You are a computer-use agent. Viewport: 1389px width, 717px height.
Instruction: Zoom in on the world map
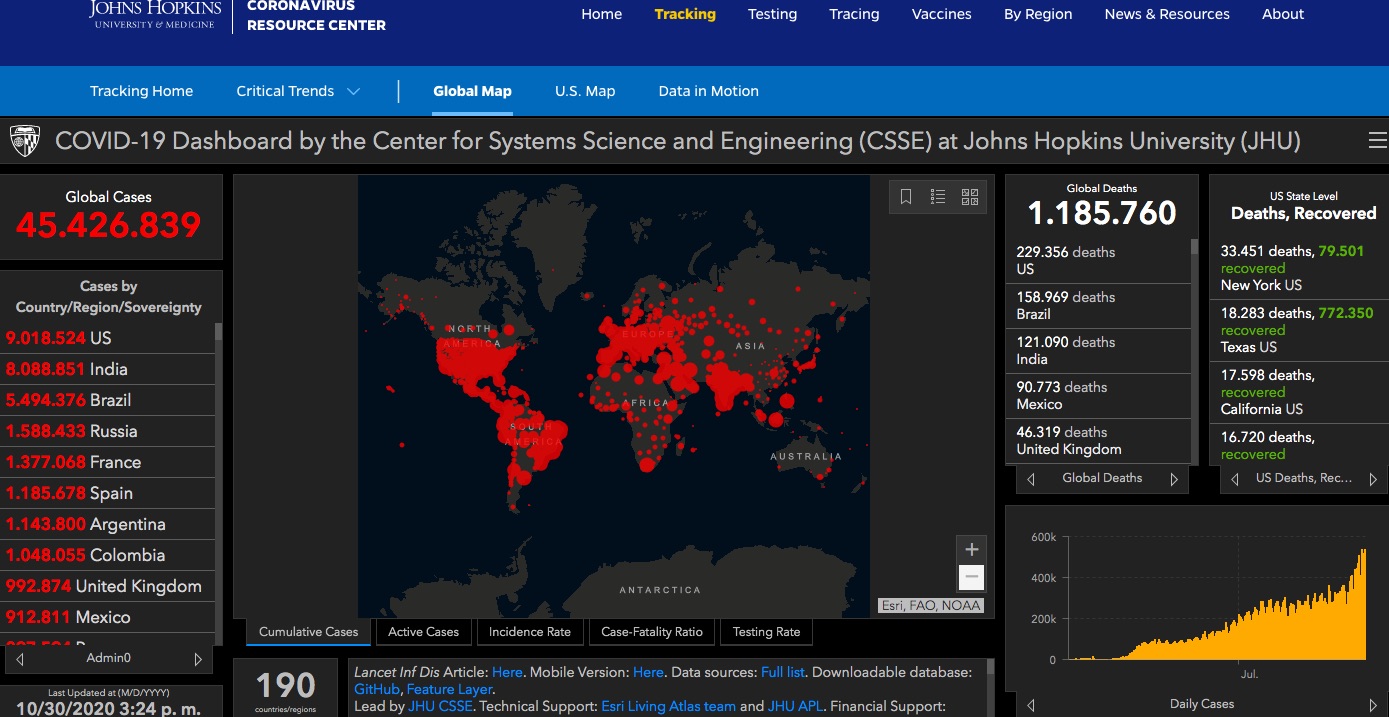(x=971, y=549)
